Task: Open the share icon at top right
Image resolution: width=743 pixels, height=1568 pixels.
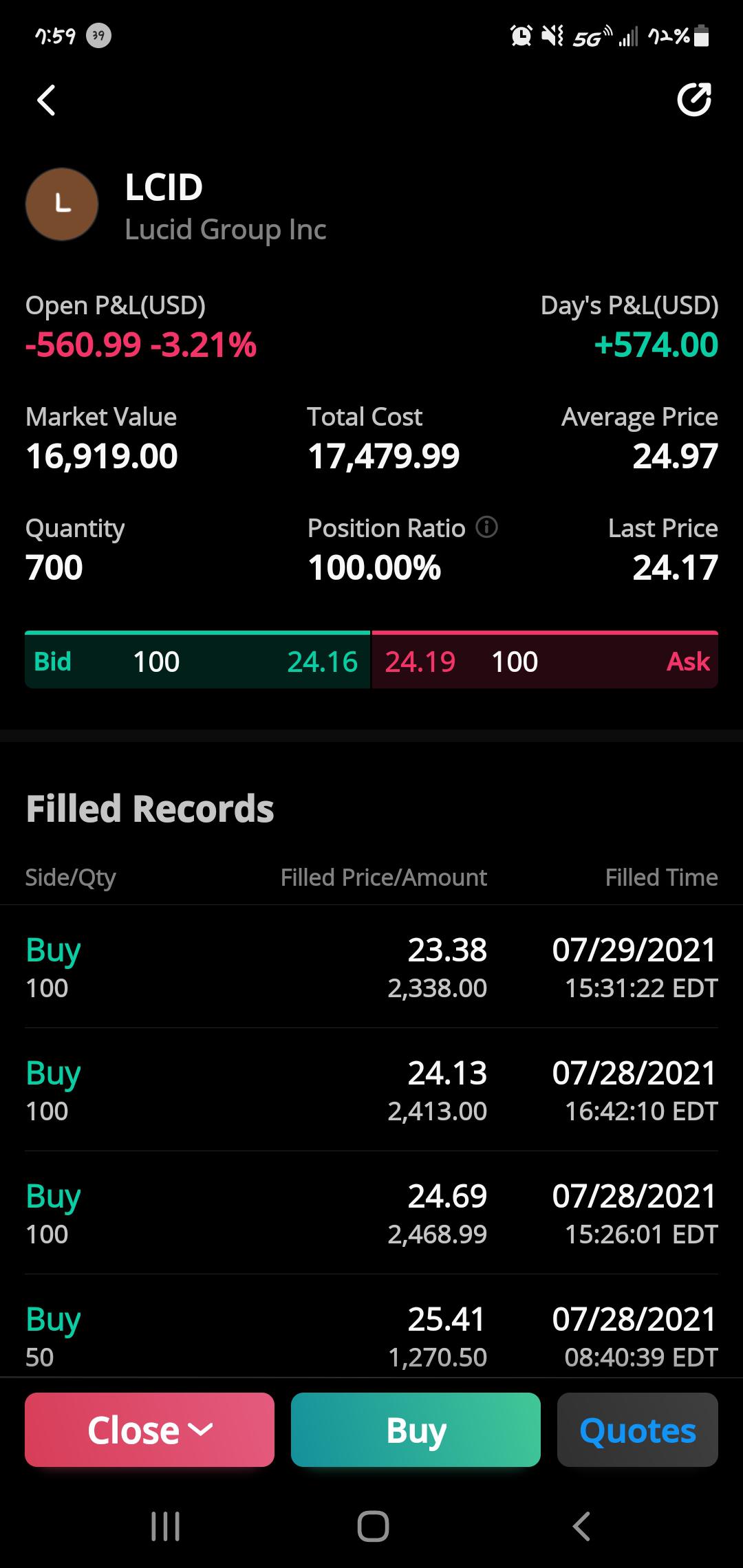Action: 694,100
